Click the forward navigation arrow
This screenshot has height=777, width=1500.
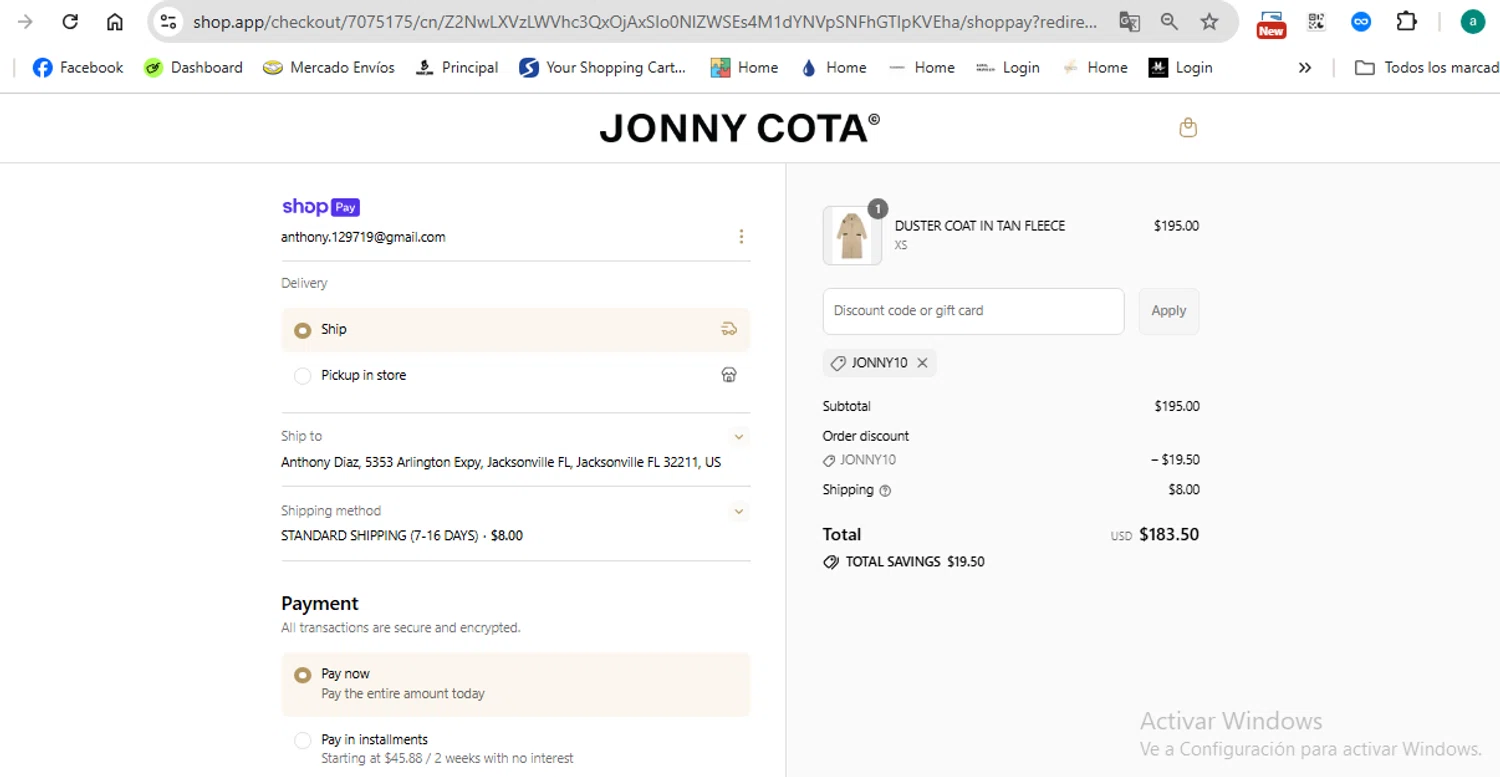pyautogui.click(x=25, y=21)
